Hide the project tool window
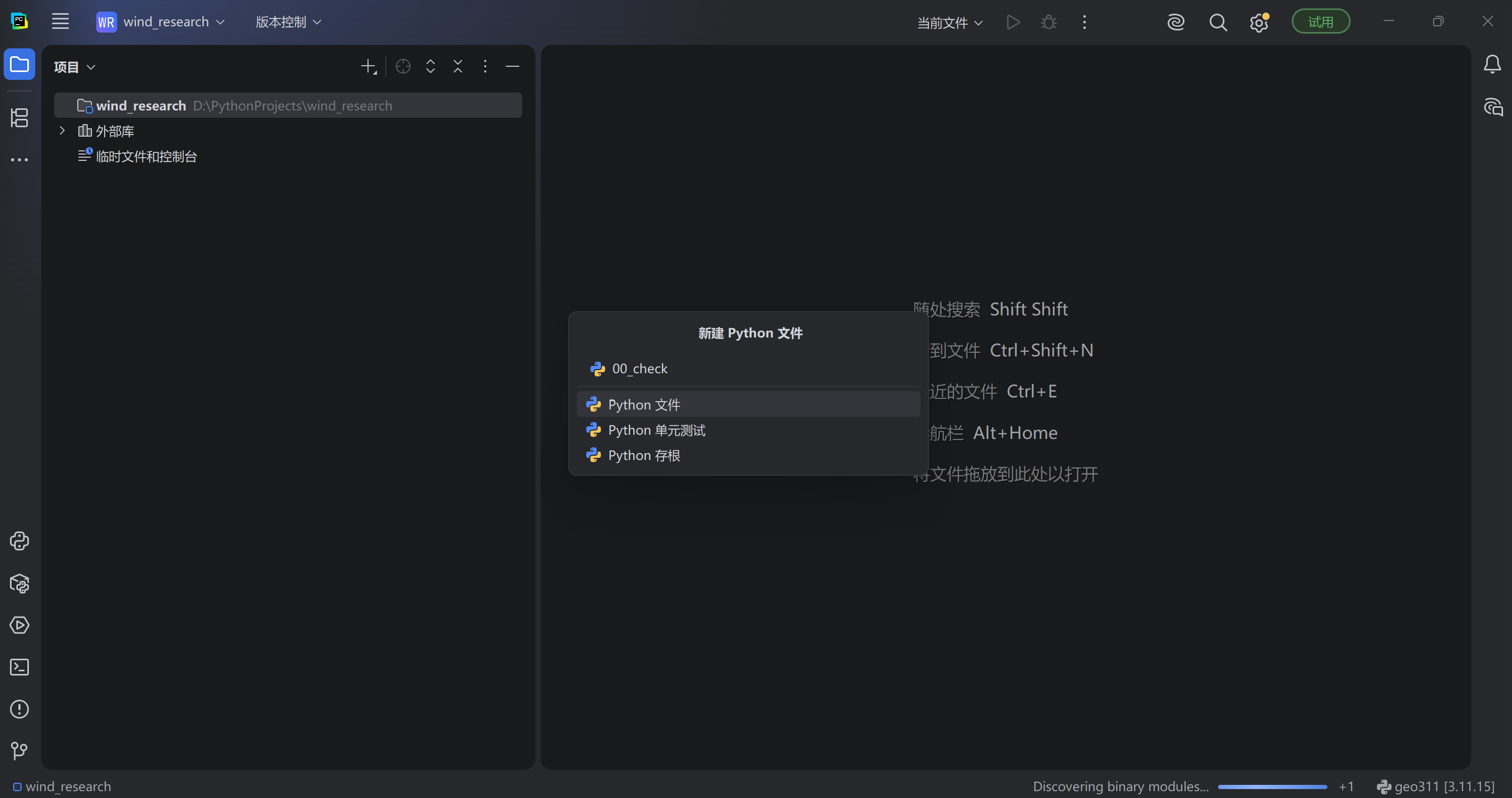The height and width of the screenshot is (798, 1512). click(x=513, y=66)
